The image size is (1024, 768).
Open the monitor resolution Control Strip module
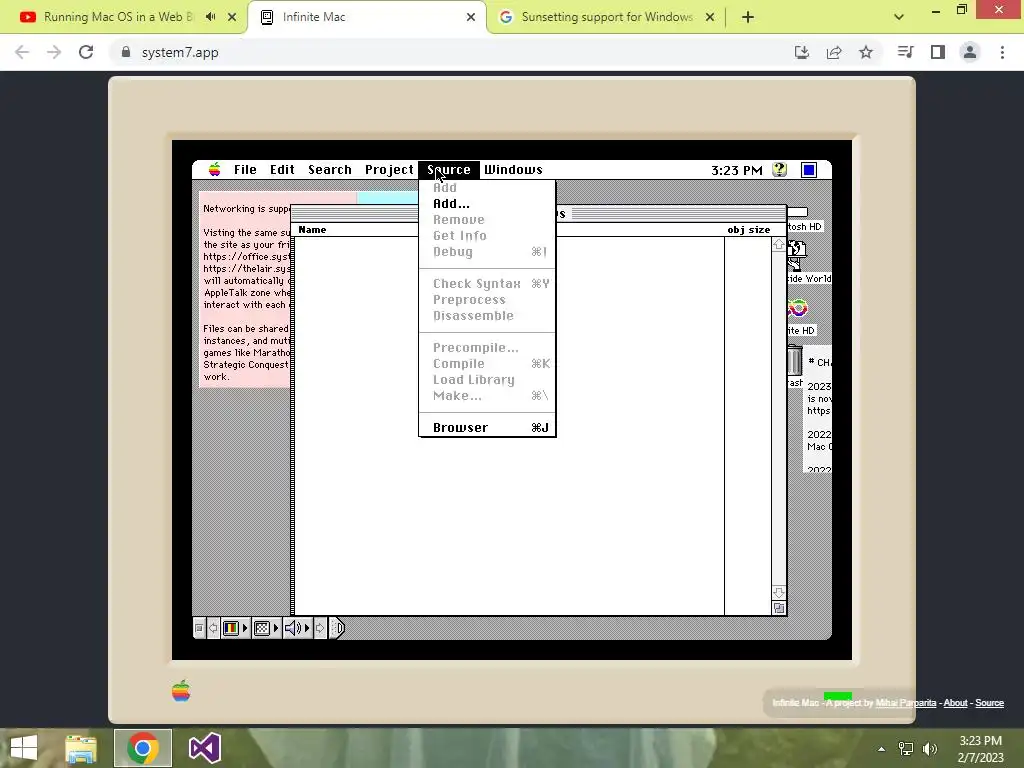point(266,628)
